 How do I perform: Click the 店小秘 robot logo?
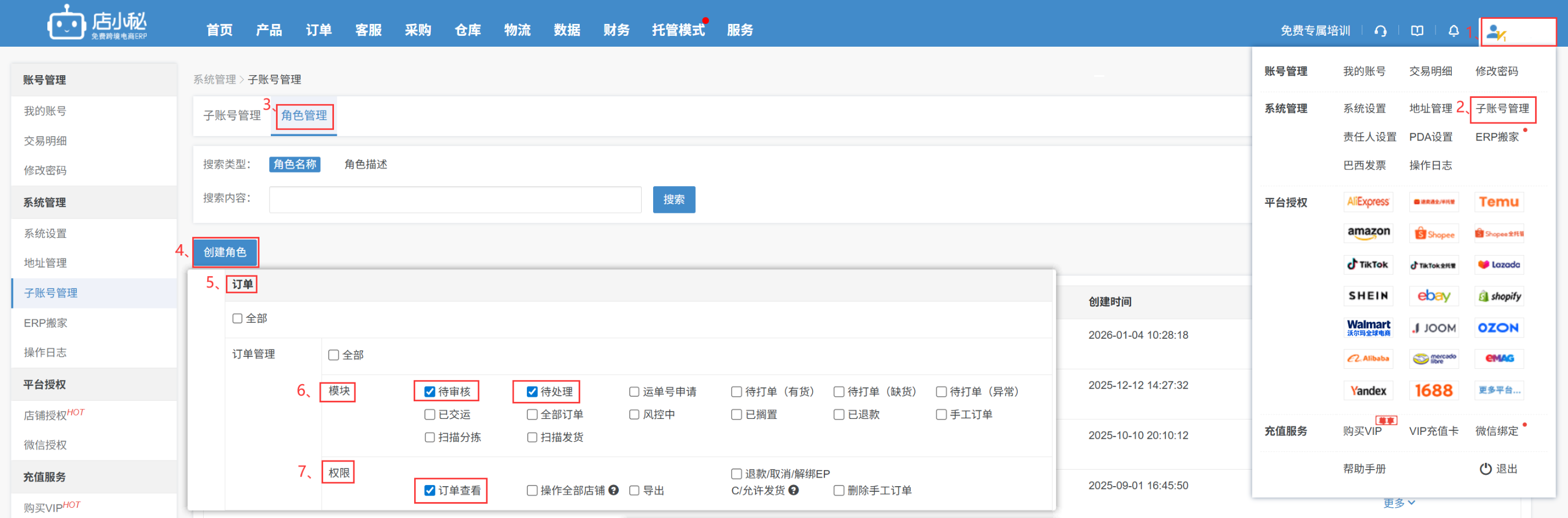(66, 23)
